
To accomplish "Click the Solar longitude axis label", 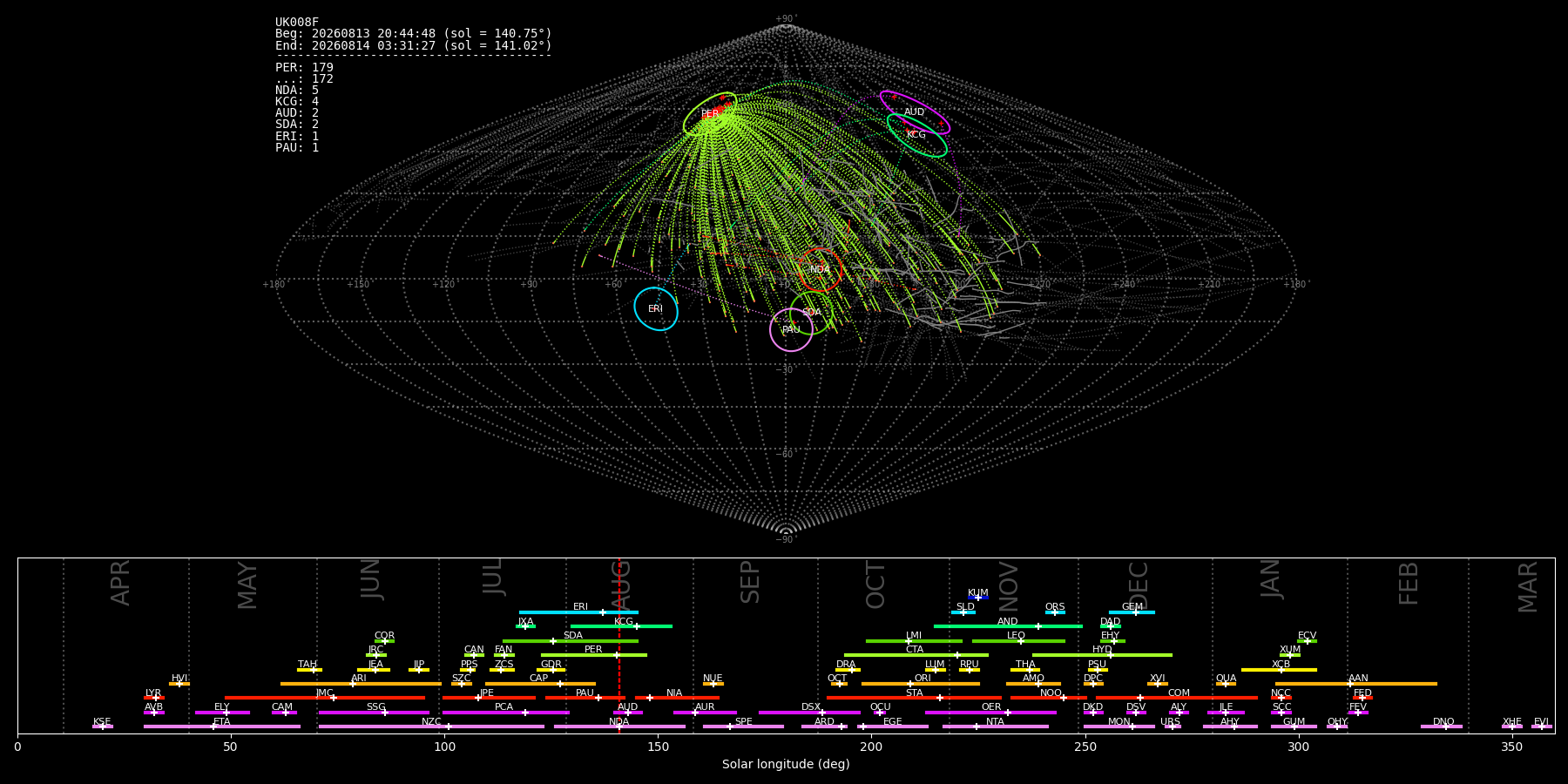I will tap(786, 764).
